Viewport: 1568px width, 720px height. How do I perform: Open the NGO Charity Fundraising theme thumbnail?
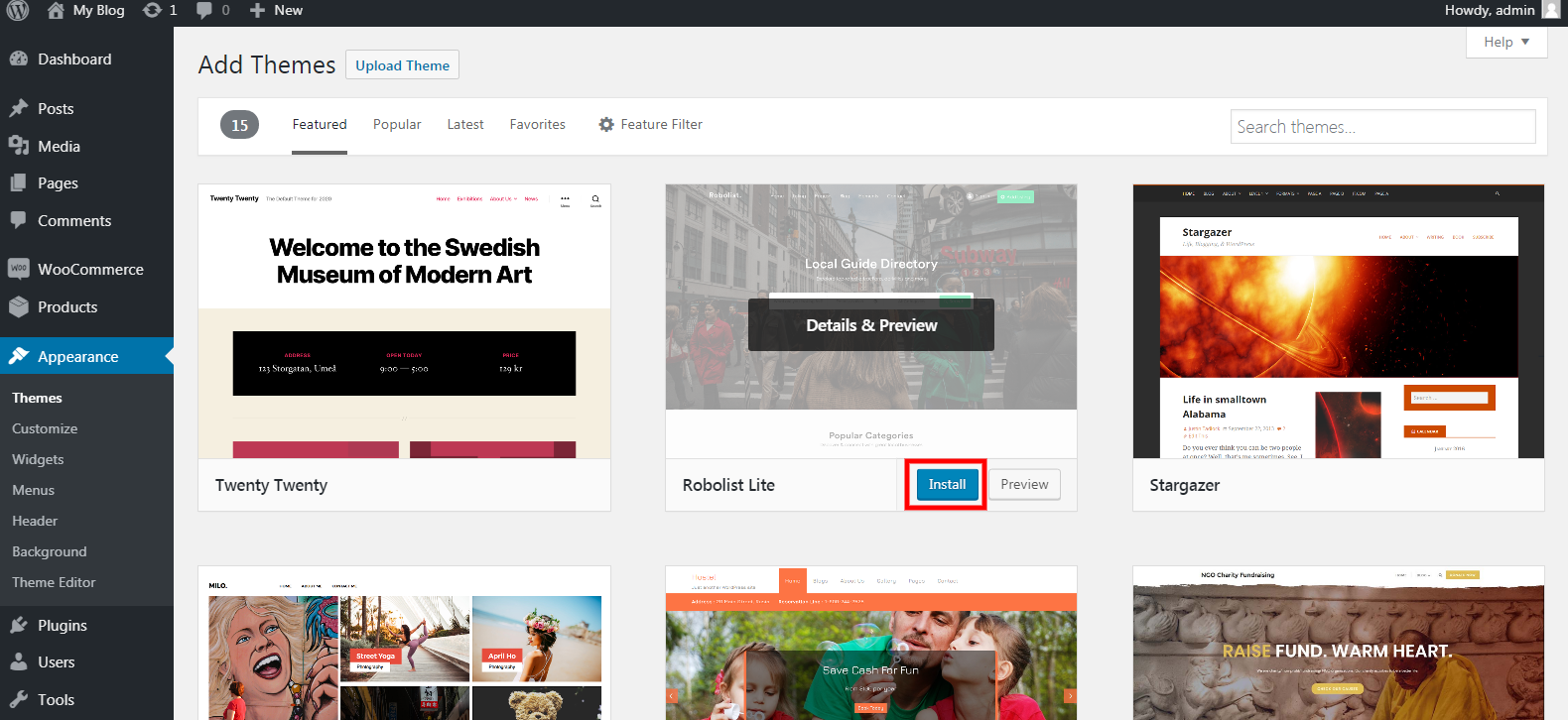point(1339,643)
